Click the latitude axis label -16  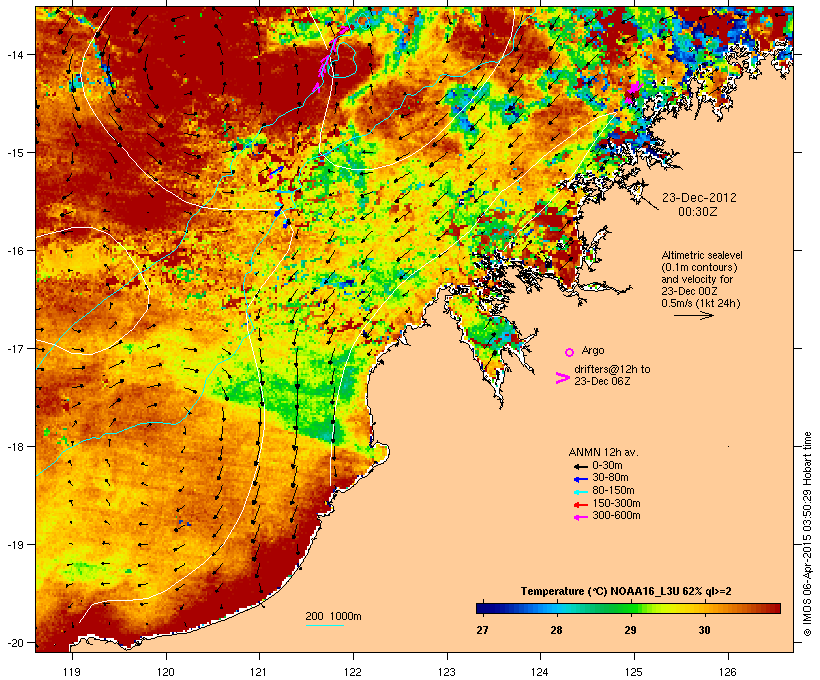[15, 251]
